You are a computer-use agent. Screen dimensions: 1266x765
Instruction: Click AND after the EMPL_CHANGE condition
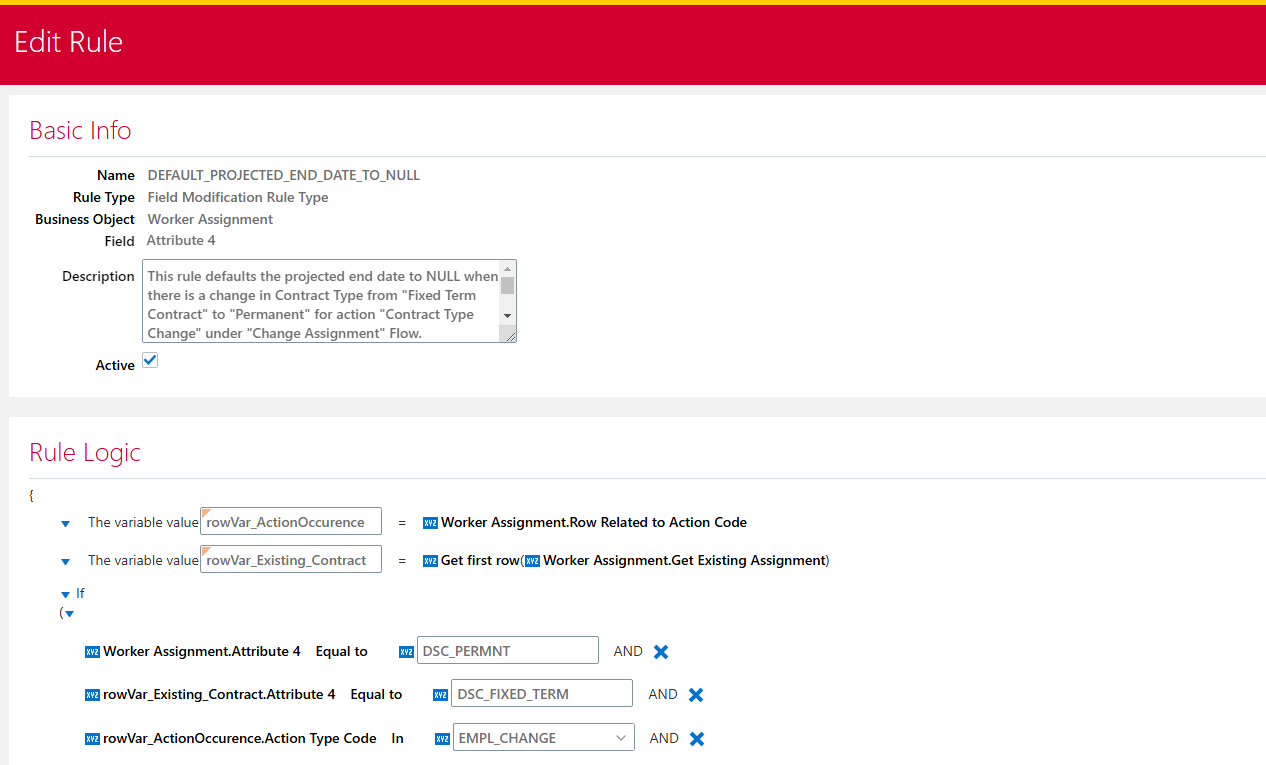pos(664,737)
